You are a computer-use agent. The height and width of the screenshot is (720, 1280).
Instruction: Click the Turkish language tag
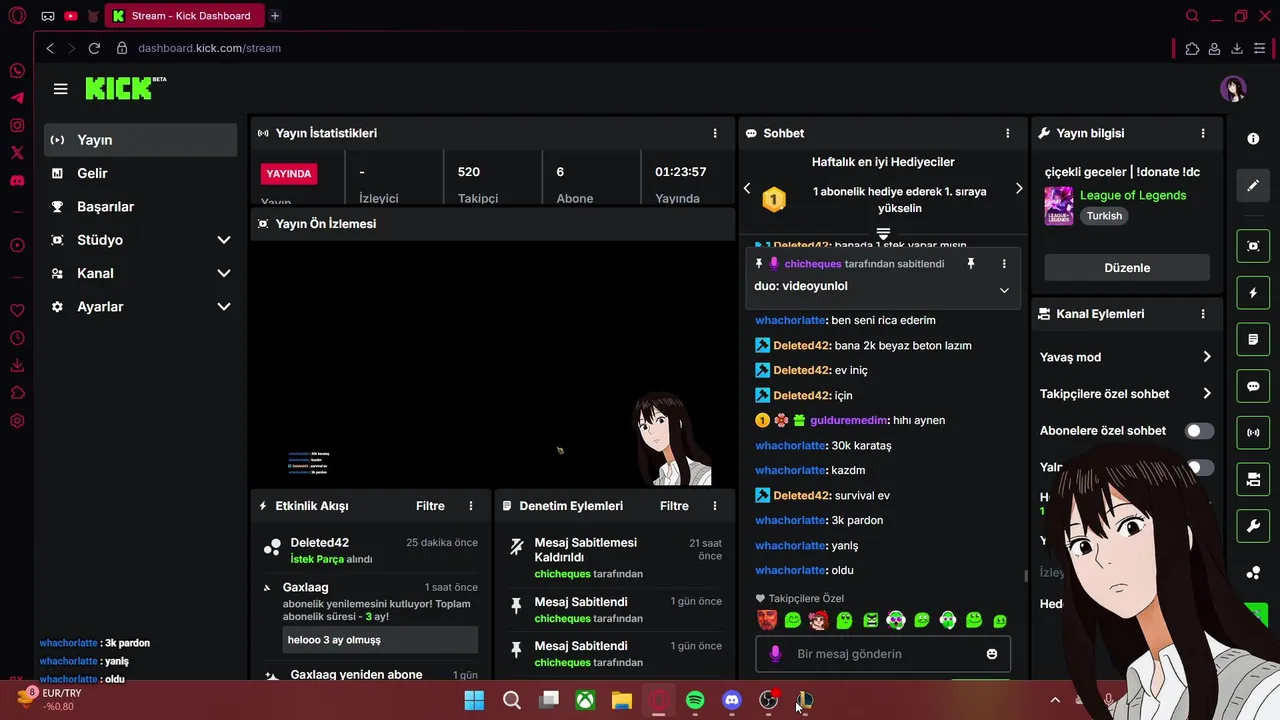click(1105, 216)
